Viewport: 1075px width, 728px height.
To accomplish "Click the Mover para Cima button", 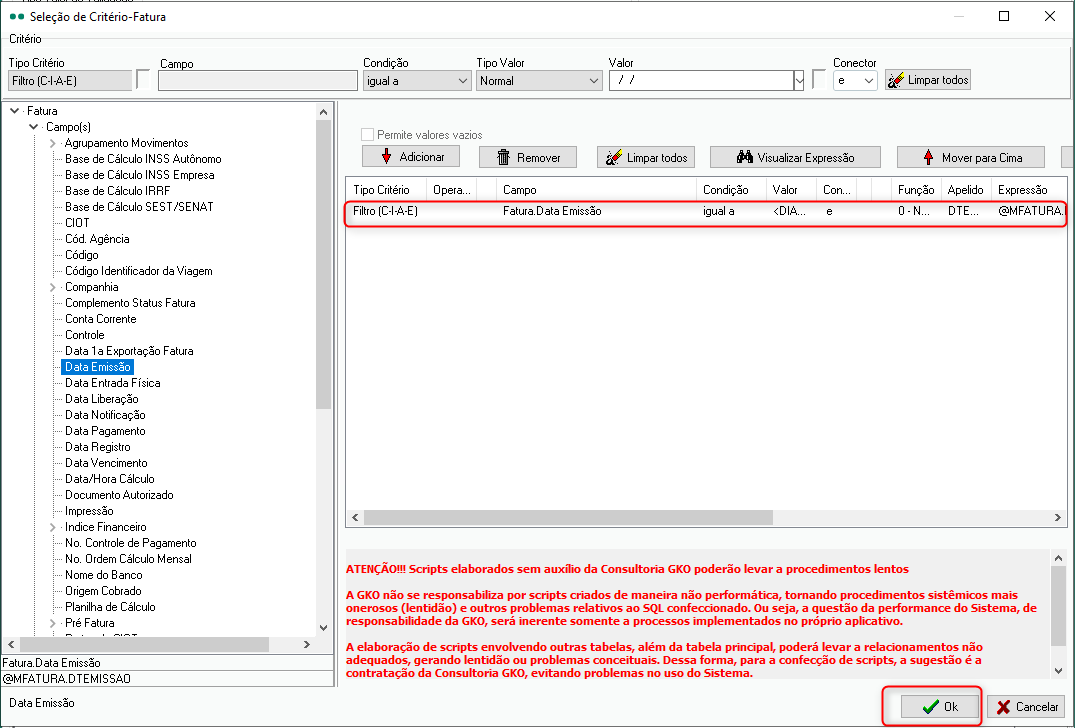I will click(x=971, y=157).
